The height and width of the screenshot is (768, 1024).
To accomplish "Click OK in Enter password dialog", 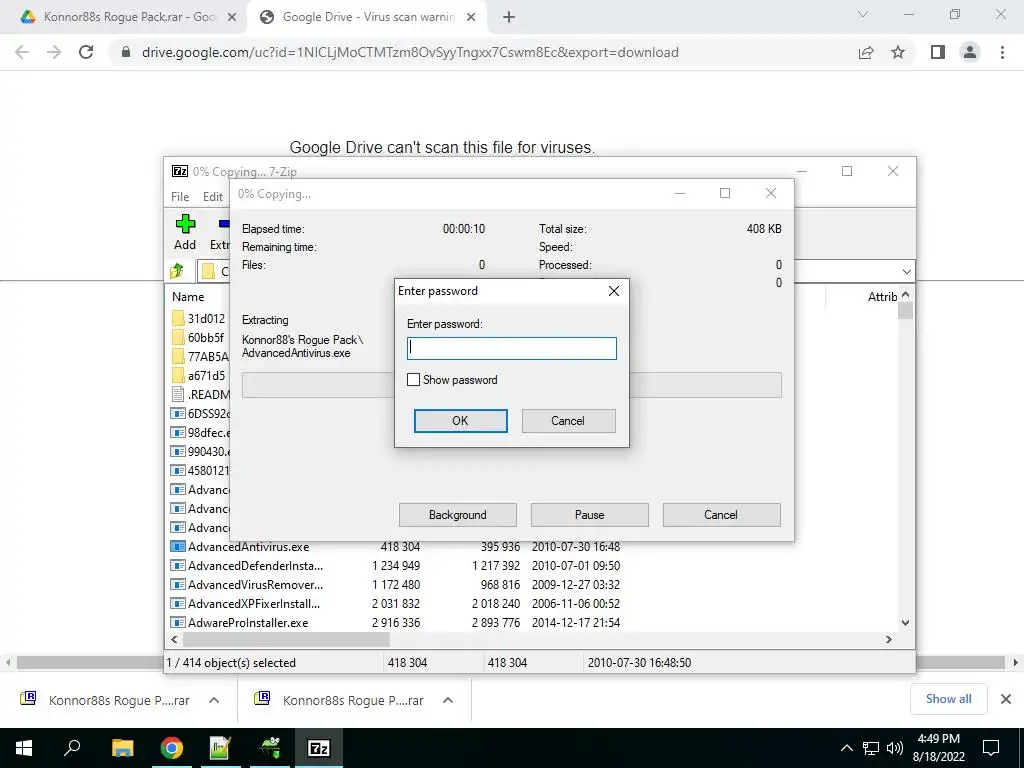I will (460, 421).
